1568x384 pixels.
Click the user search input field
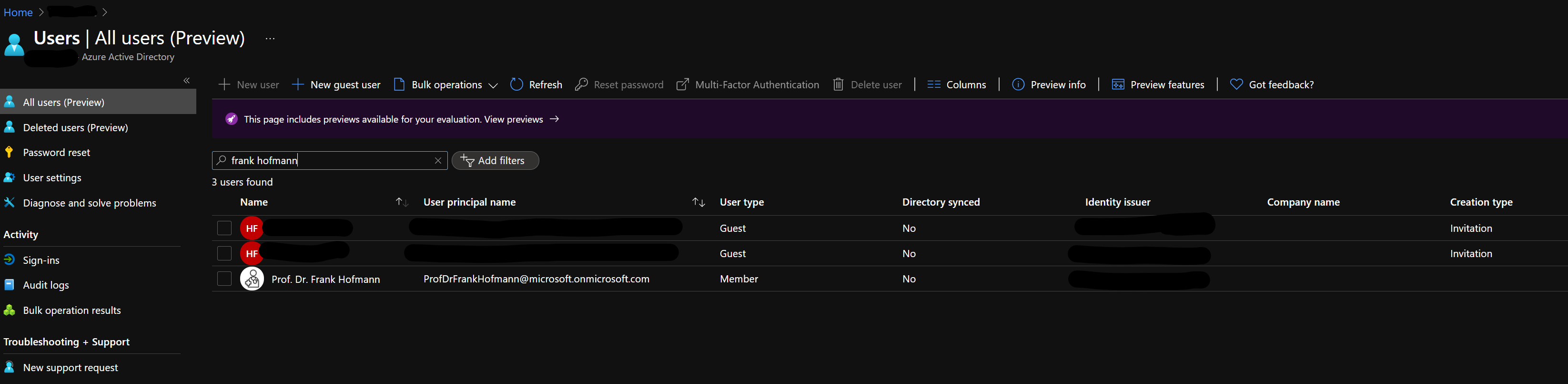click(x=329, y=161)
